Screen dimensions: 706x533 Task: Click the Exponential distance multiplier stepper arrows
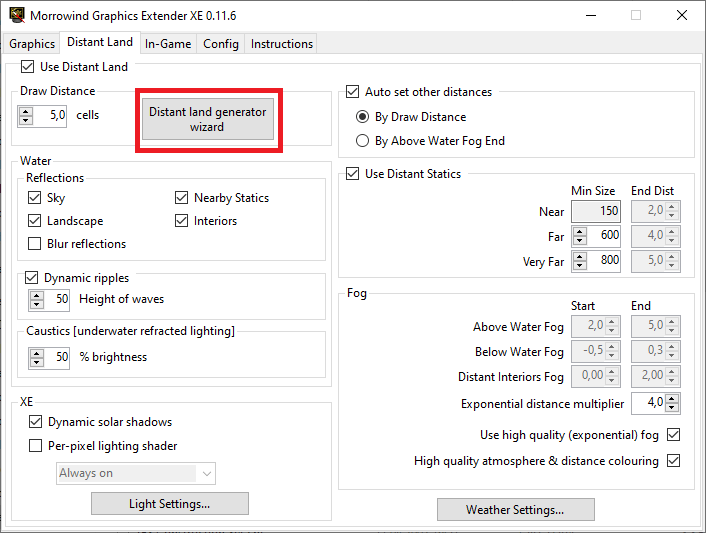672,404
